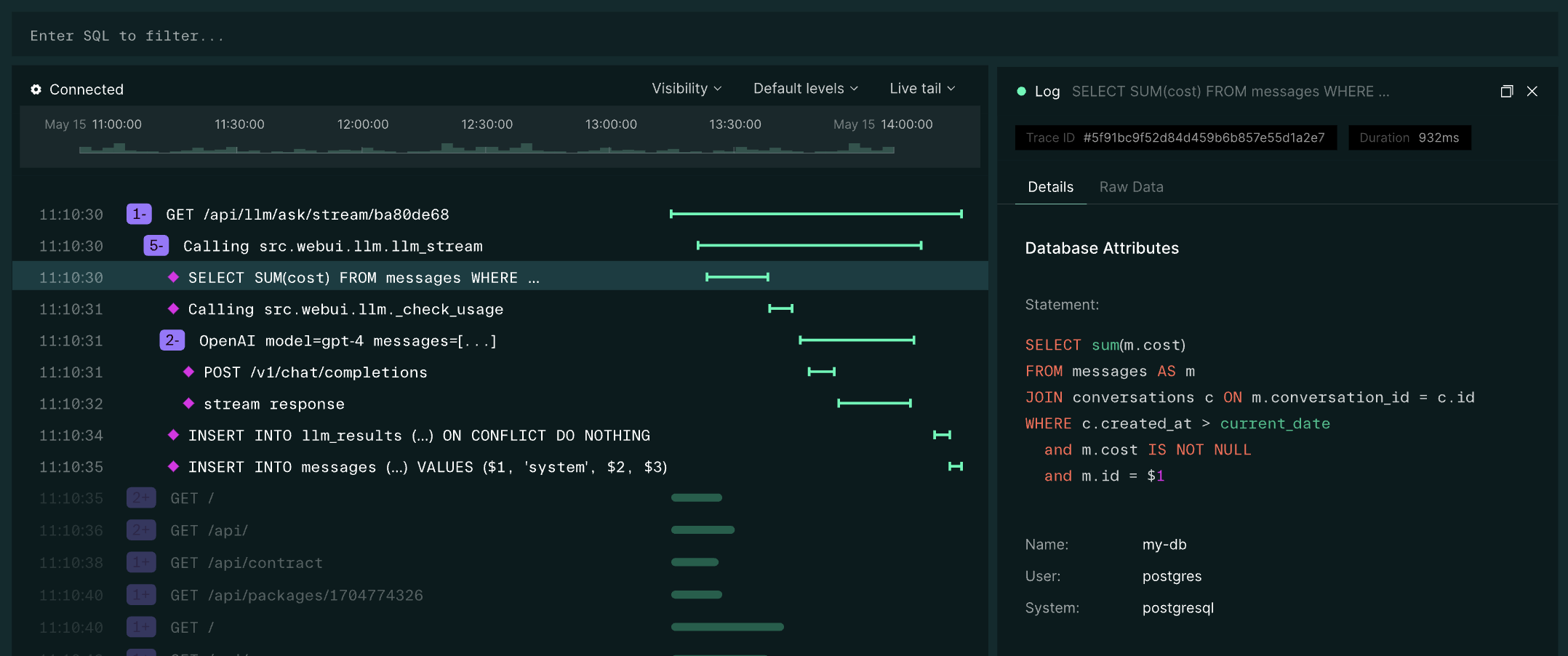Click the duration bar for GET /api/llm/ask/stream

[x=816, y=214]
